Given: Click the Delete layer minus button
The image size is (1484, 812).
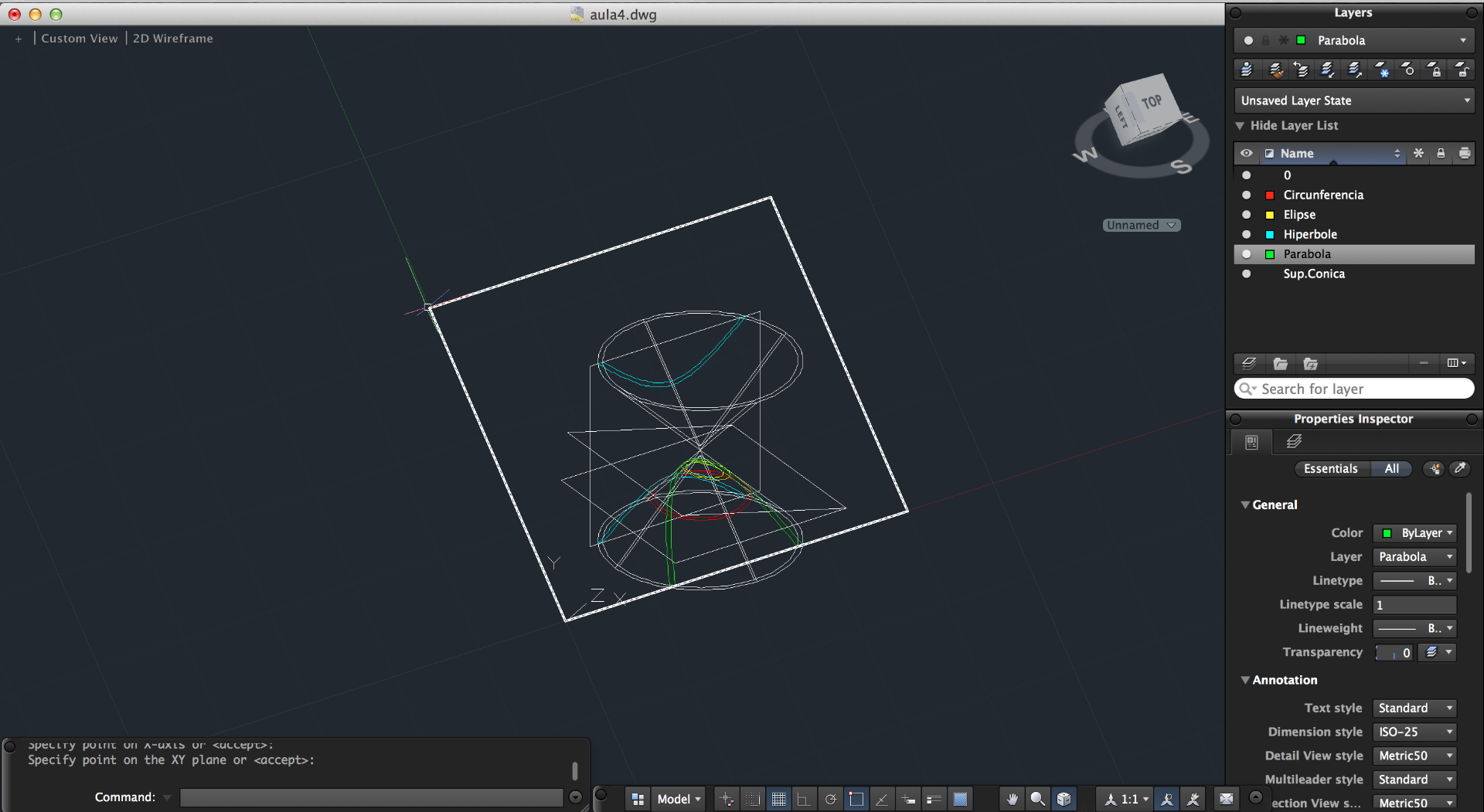Looking at the screenshot, I should point(1424,362).
